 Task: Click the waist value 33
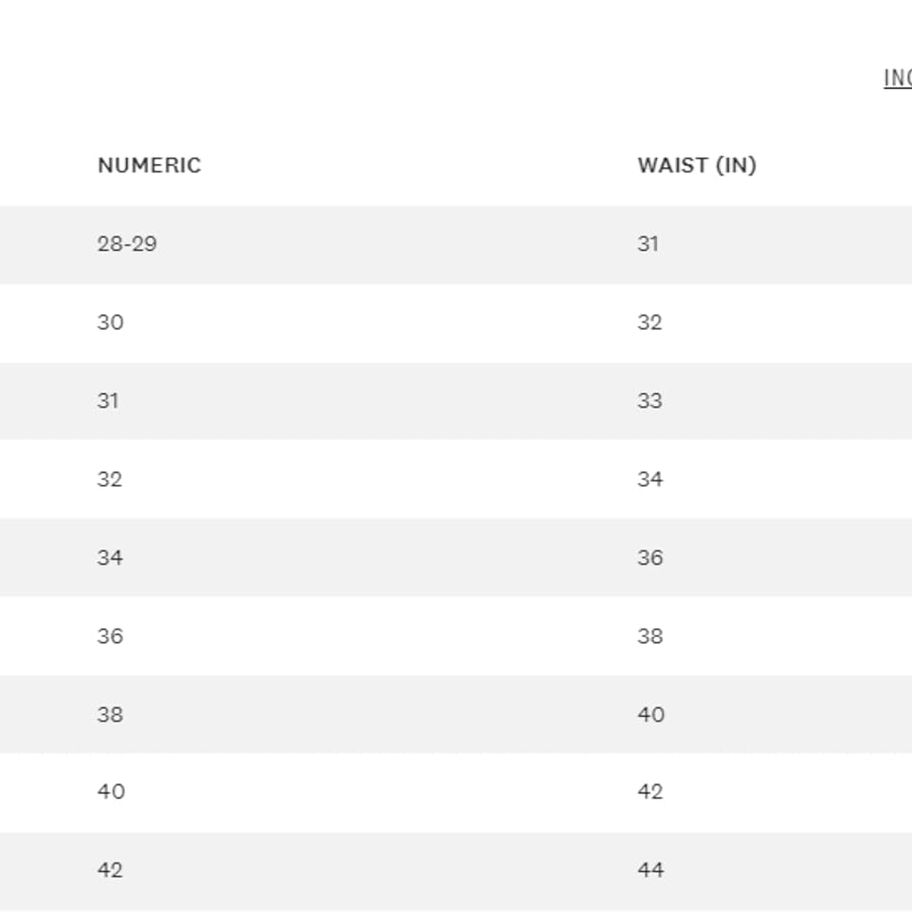(650, 401)
